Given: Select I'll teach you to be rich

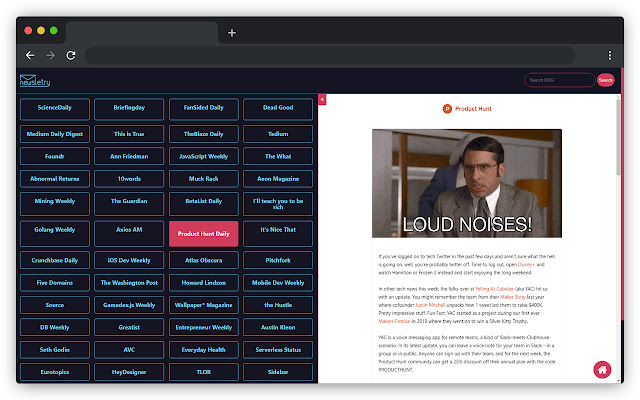Looking at the screenshot, I should [278, 204].
